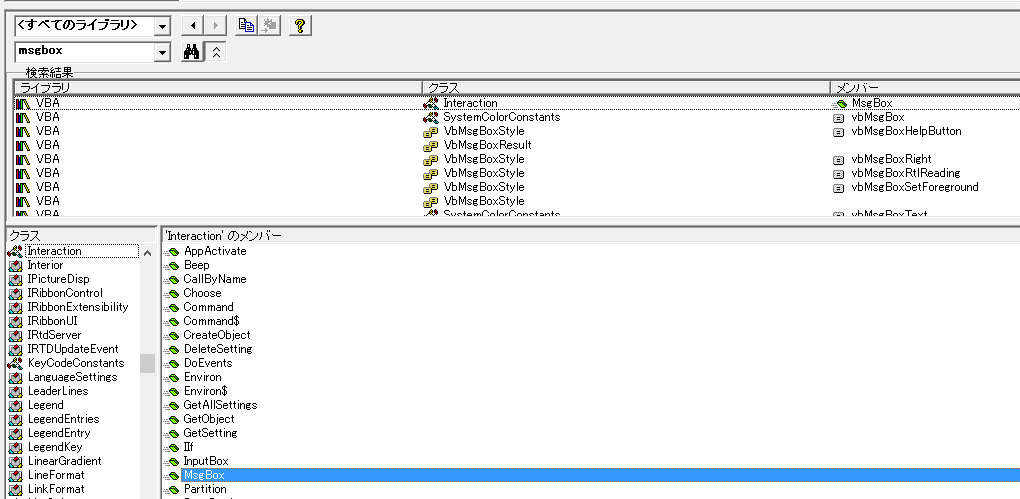The width and height of the screenshot is (1020, 499).
Task: Hide search results with the double-chevron button
Action: [216, 52]
